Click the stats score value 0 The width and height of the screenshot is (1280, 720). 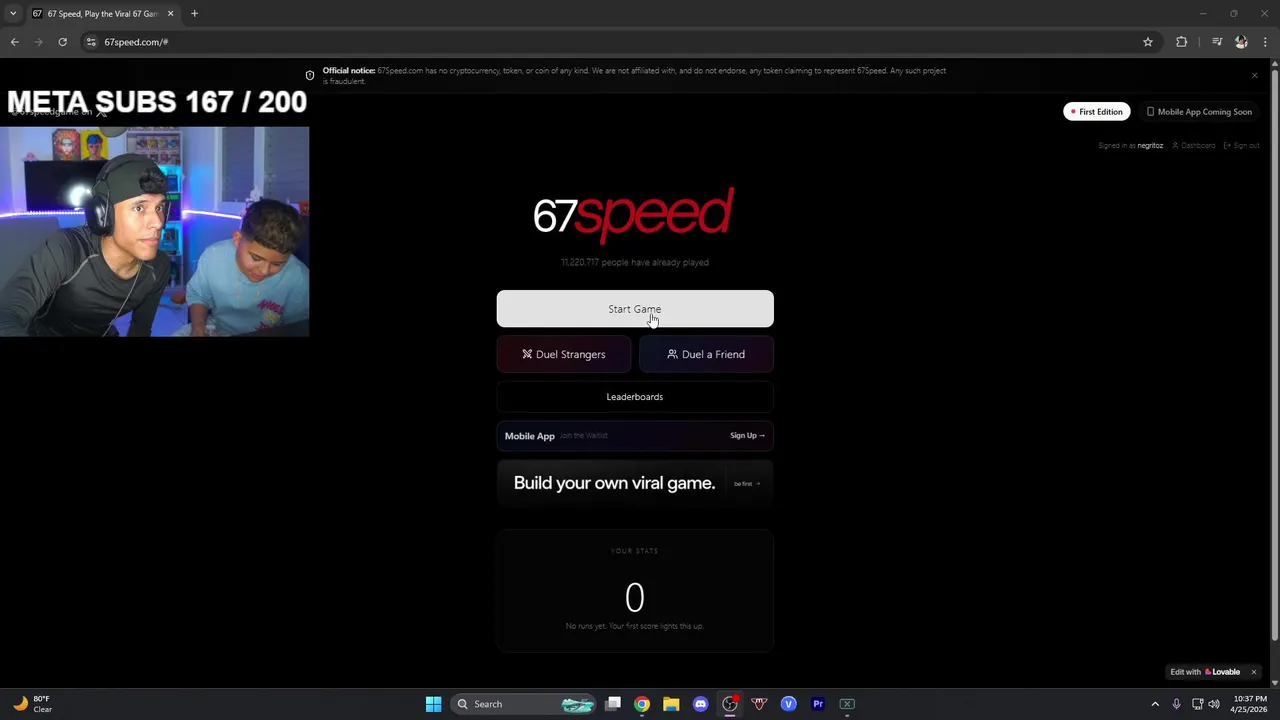click(x=635, y=598)
